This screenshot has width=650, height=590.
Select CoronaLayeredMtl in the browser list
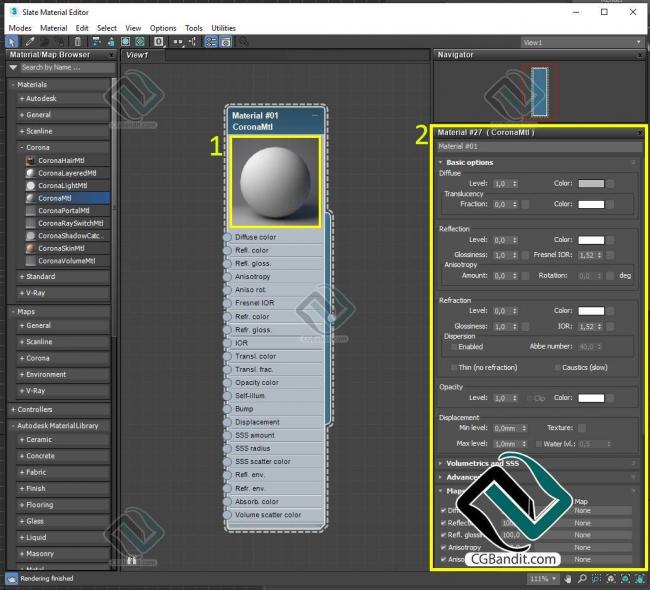(x=67, y=173)
